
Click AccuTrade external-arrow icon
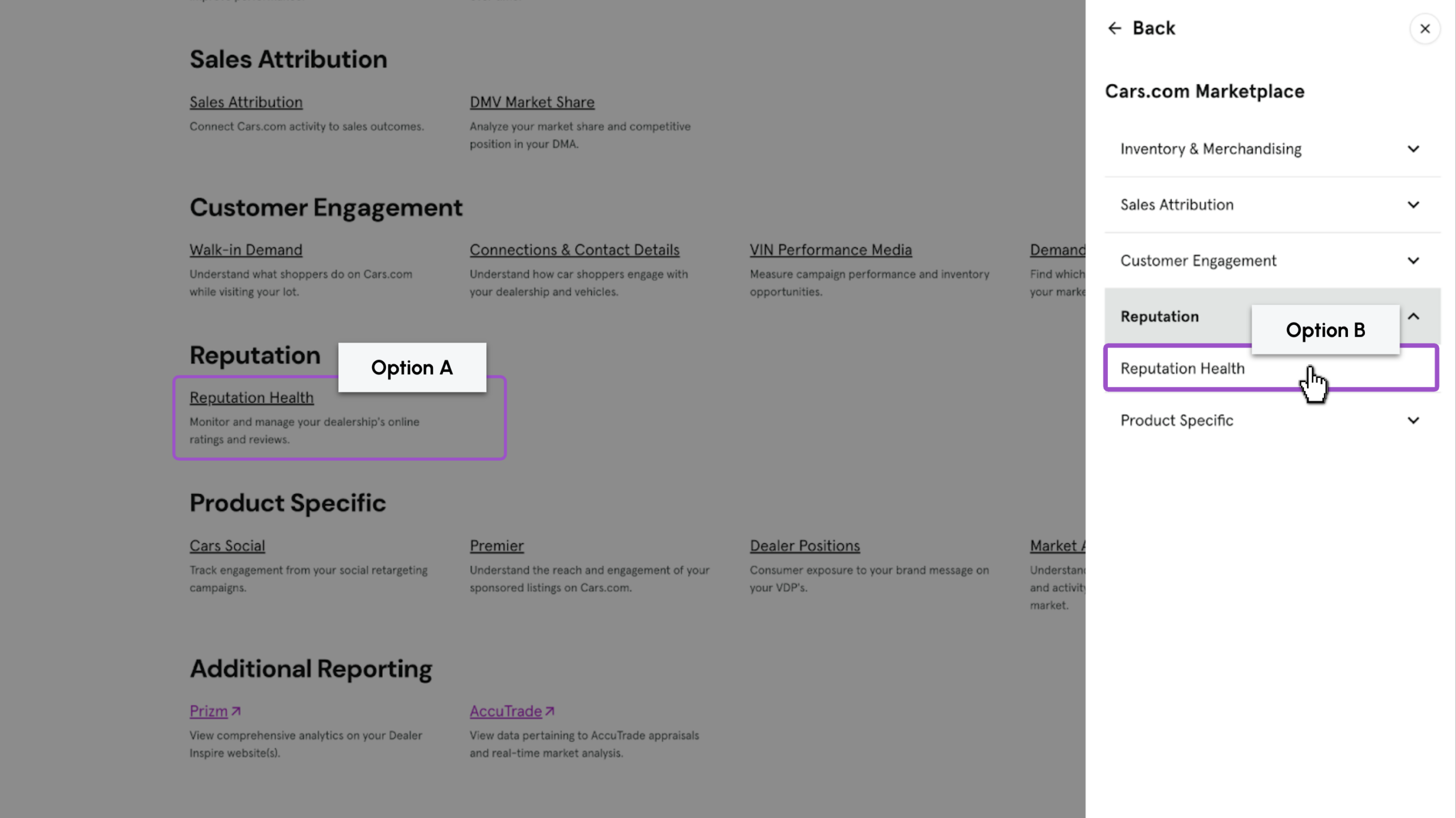tap(549, 712)
